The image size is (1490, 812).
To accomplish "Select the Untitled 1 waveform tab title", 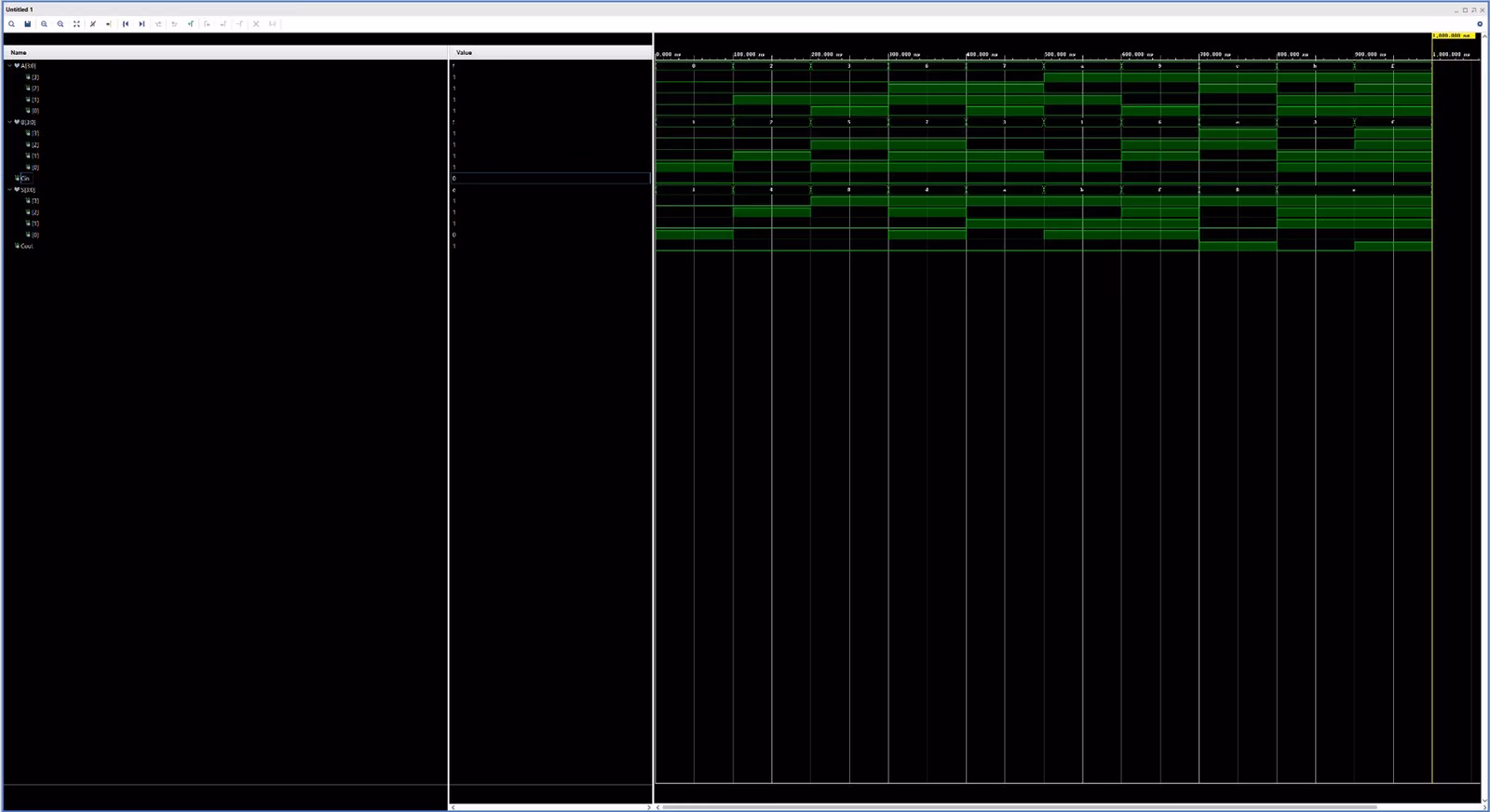I will click(x=20, y=9).
